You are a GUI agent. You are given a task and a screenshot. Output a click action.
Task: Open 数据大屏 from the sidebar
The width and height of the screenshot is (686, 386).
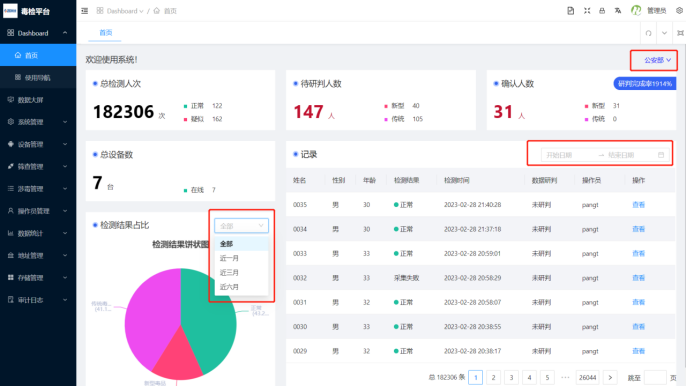pos(38,100)
